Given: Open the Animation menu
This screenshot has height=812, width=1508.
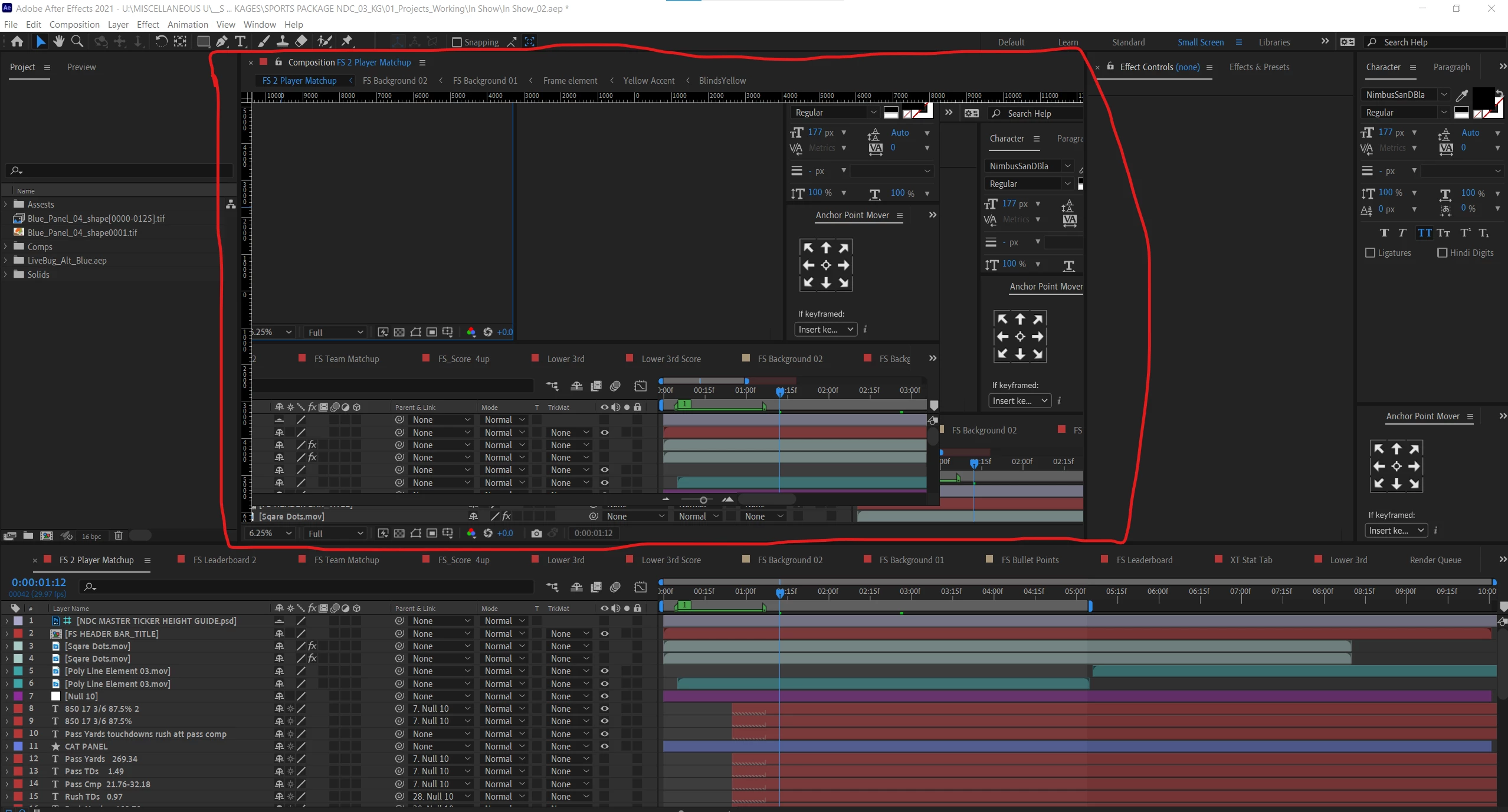Looking at the screenshot, I should click(188, 25).
